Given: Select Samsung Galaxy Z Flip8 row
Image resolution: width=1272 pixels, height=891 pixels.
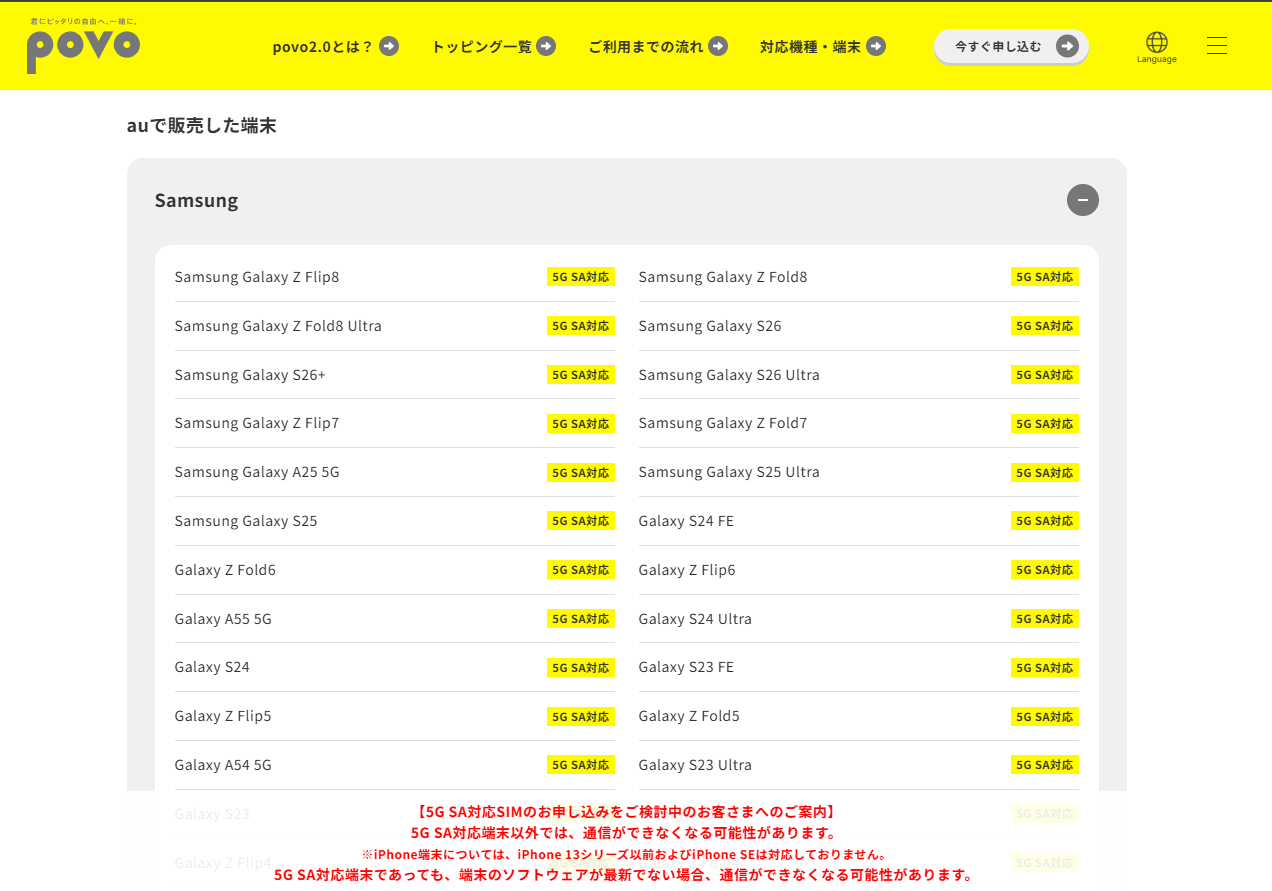Looking at the screenshot, I should pyautogui.click(x=395, y=277).
